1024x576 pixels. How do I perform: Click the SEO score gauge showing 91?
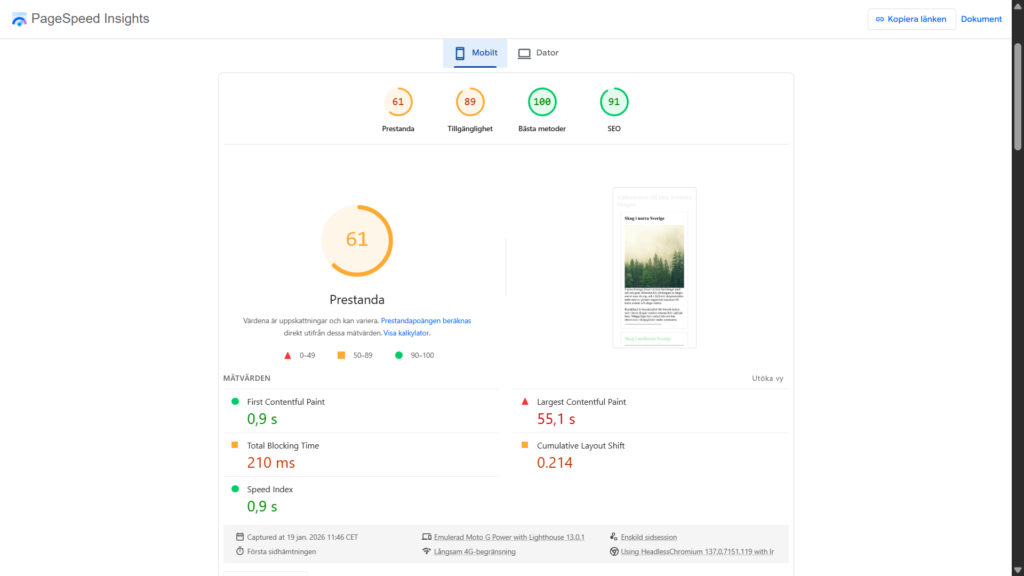(613, 102)
